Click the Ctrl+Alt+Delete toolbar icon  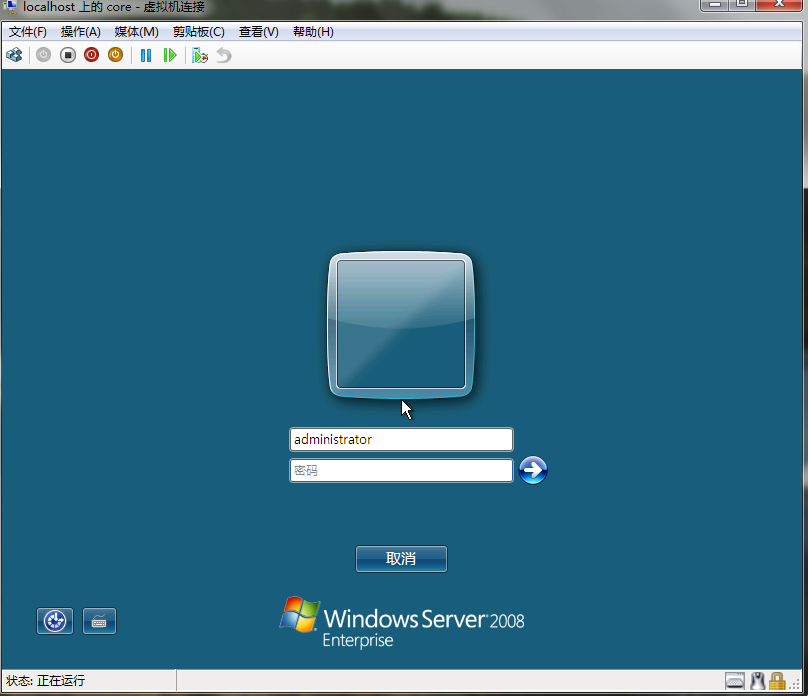coord(14,55)
